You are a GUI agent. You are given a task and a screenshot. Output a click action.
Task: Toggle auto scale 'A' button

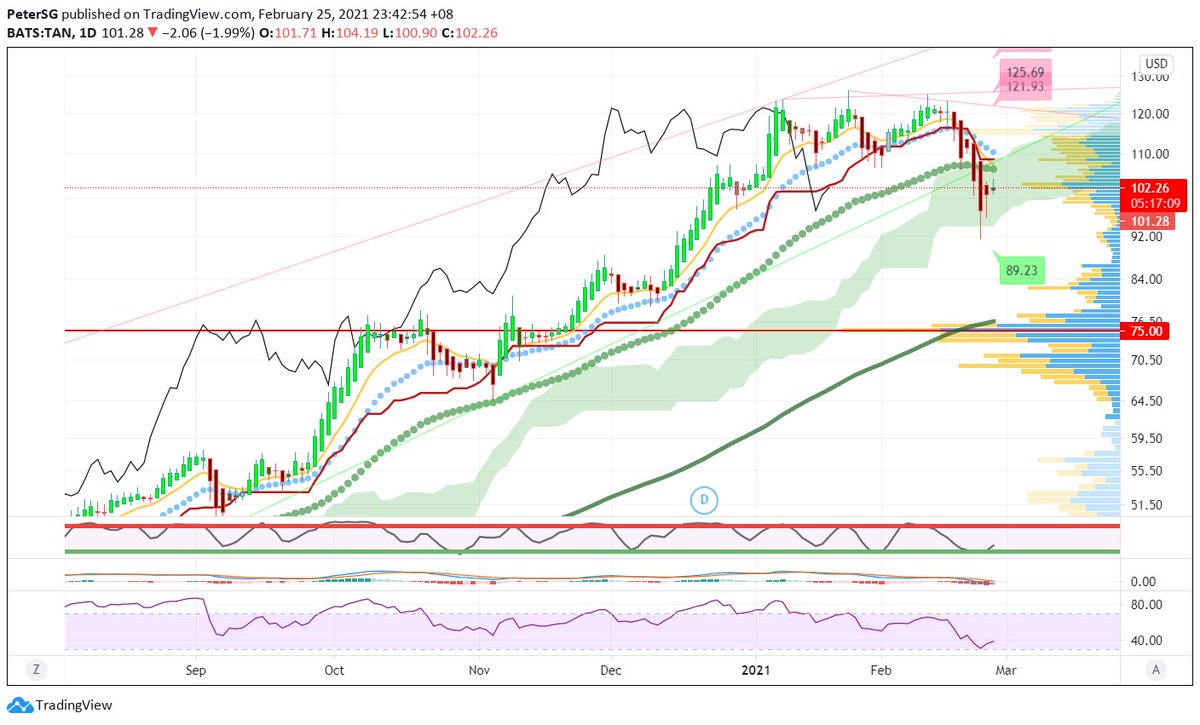[1157, 669]
